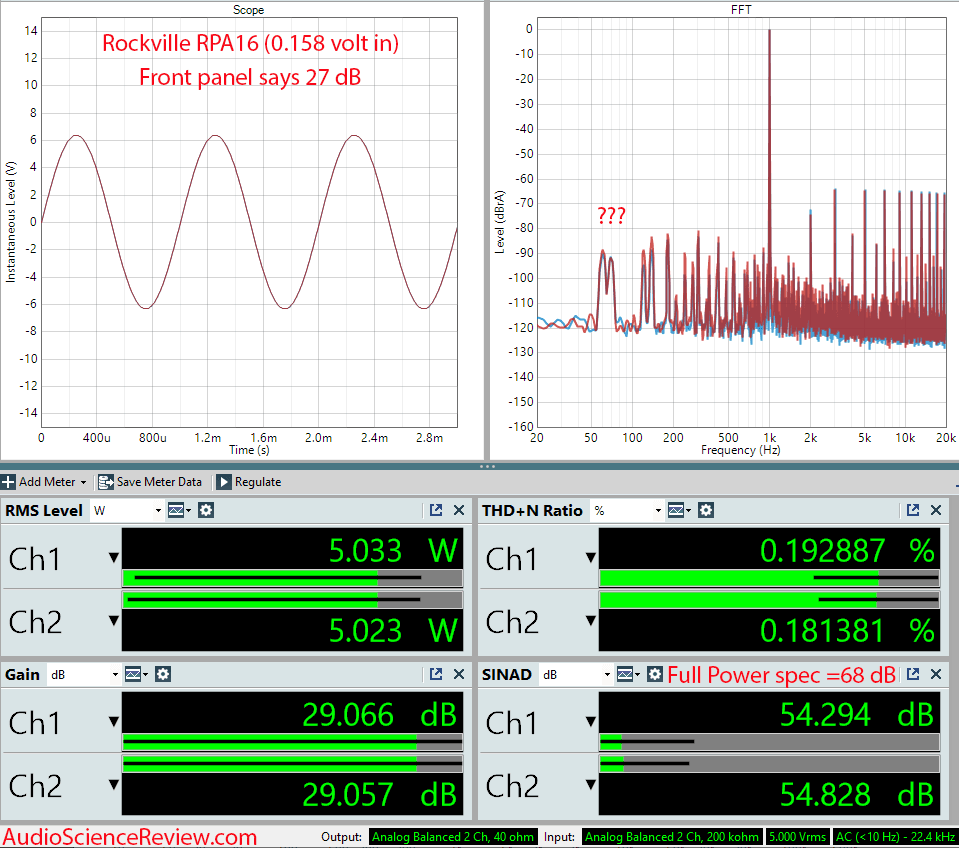Image resolution: width=959 pixels, height=848 pixels.
Task: Pop out the SINAD meter
Action: pyautogui.click(x=913, y=674)
